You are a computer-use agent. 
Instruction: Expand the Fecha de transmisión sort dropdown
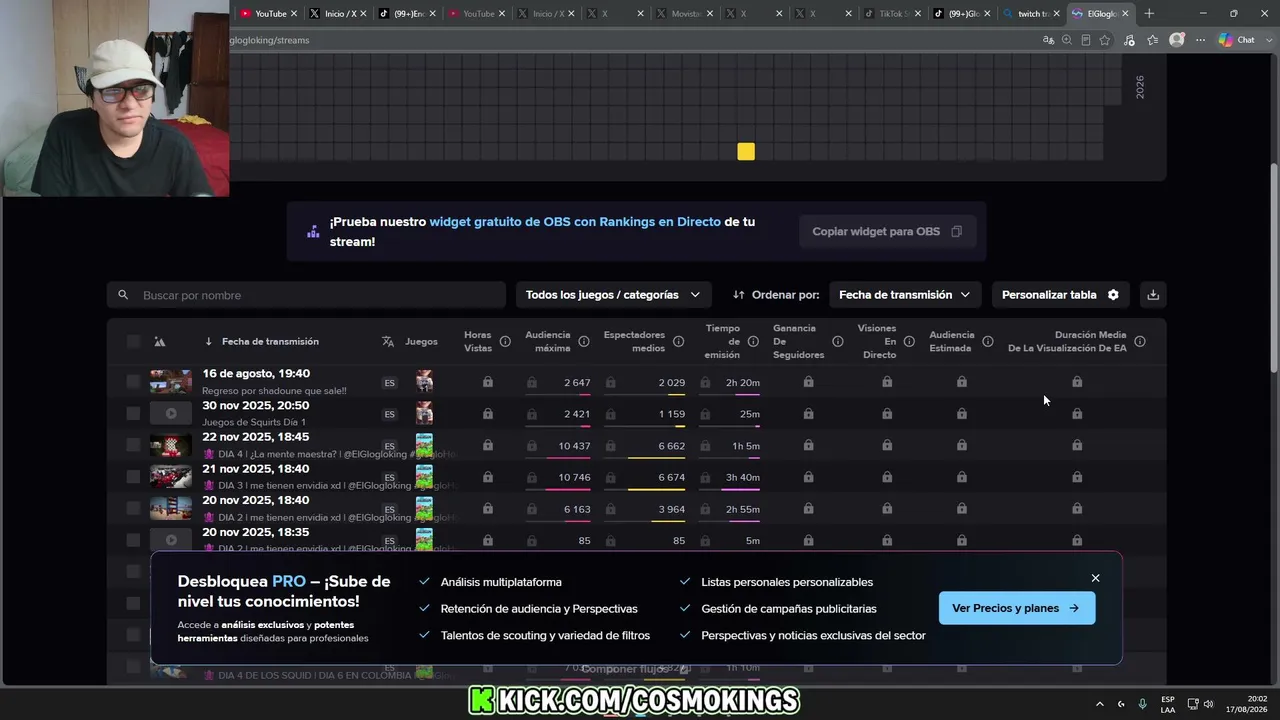coord(904,295)
